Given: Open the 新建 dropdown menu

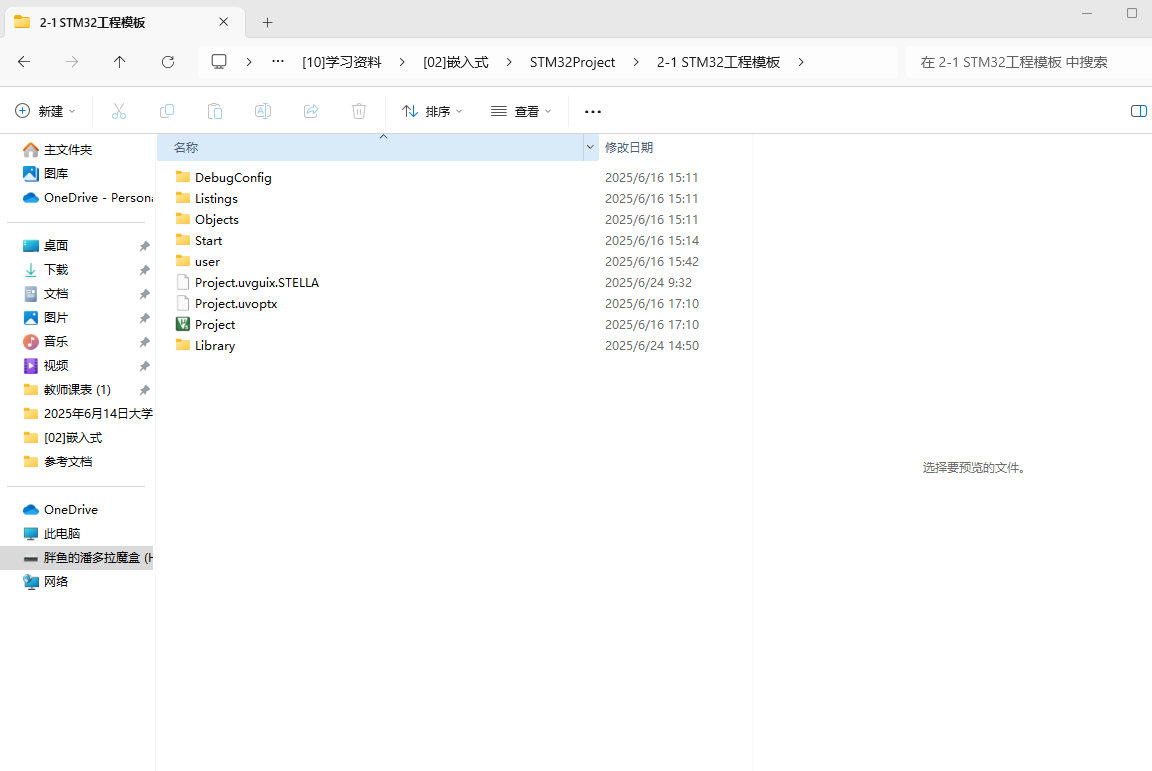Looking at the screenshot, I should coord(46,111).
